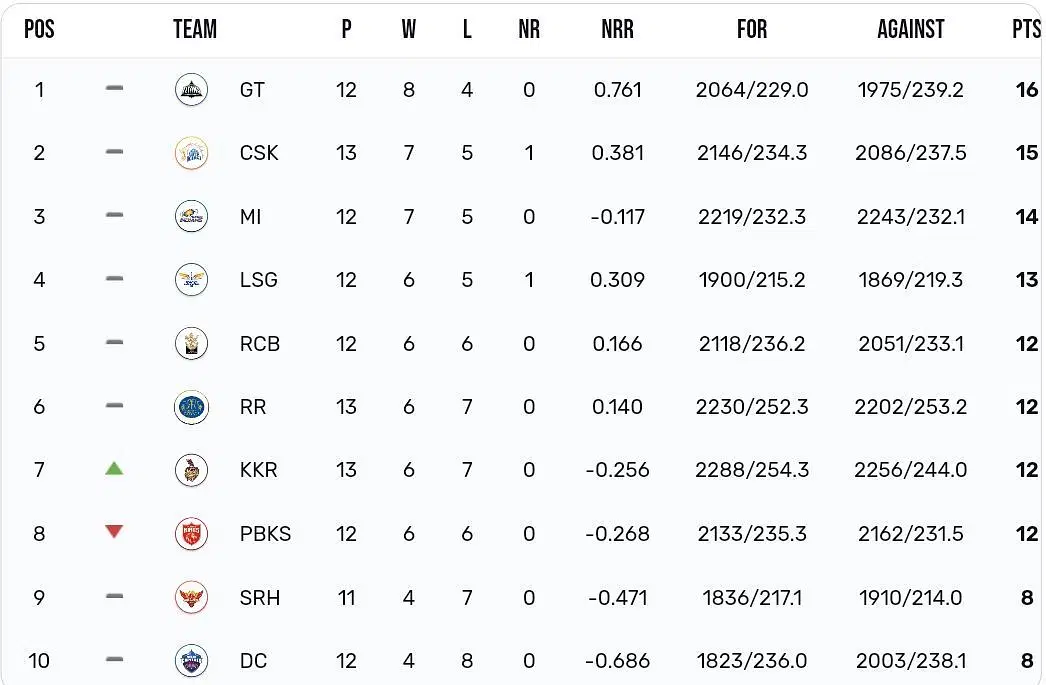Screen dimensions: 1046x685
Task: Sort by the PTS column header
Action: 1027,29
